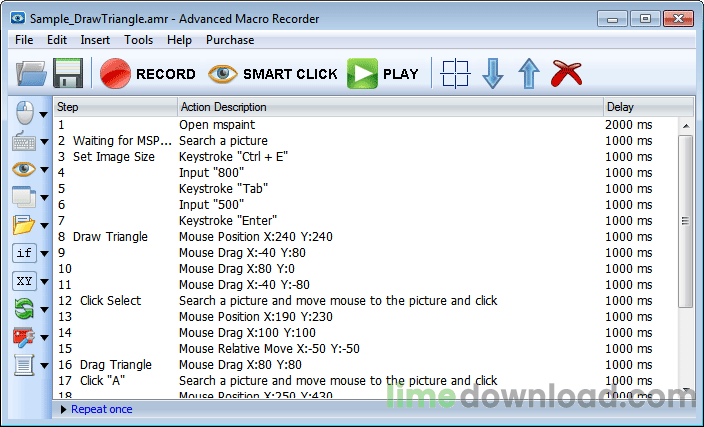This screenshot has height=427, width=704.
Task: Click the blue crosshair grid toolbar icon
Action: (455, 73)
